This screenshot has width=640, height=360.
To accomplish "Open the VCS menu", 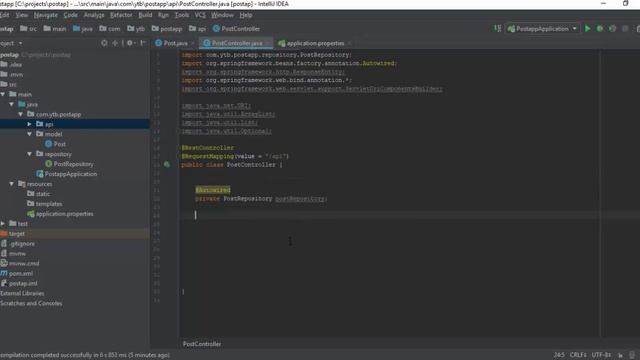I will tap(200, 15).
